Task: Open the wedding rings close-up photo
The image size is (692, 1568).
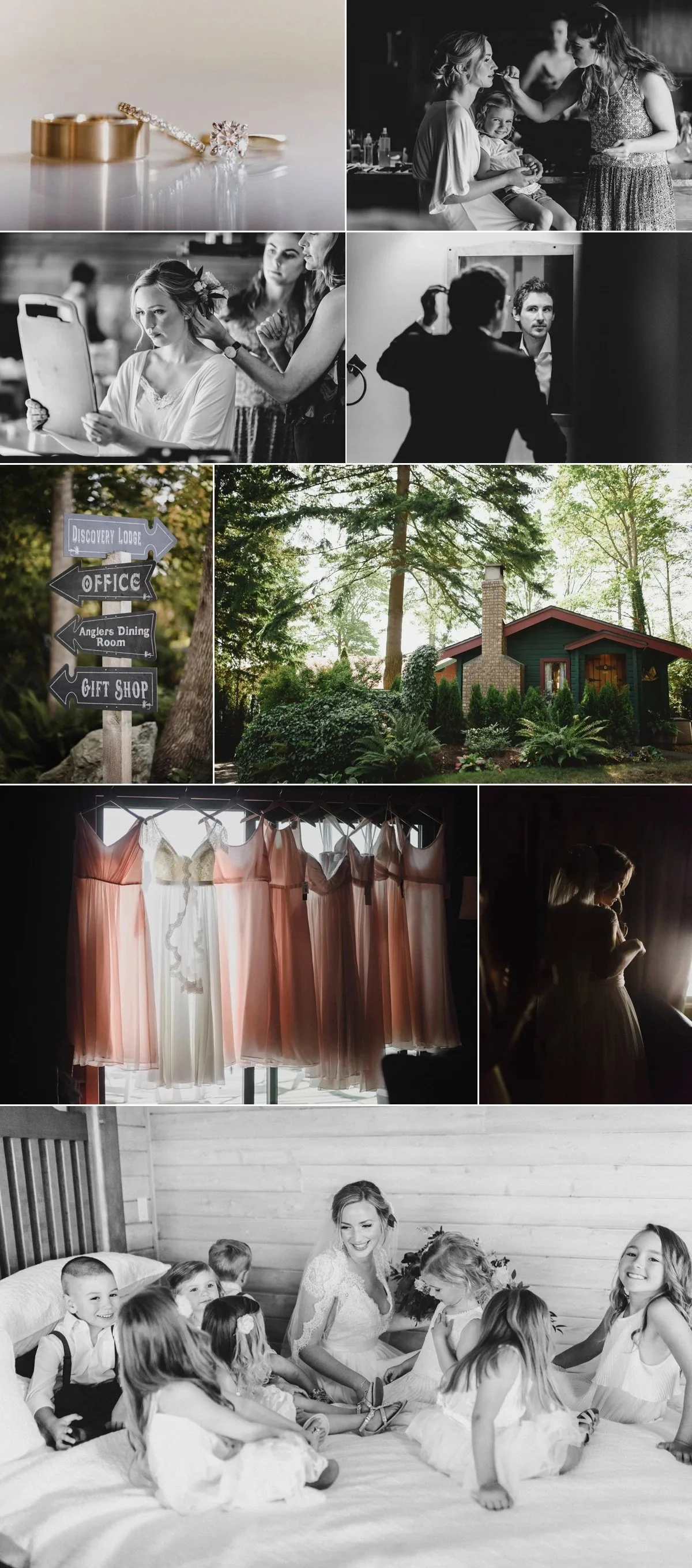Action: click(172, 115)
